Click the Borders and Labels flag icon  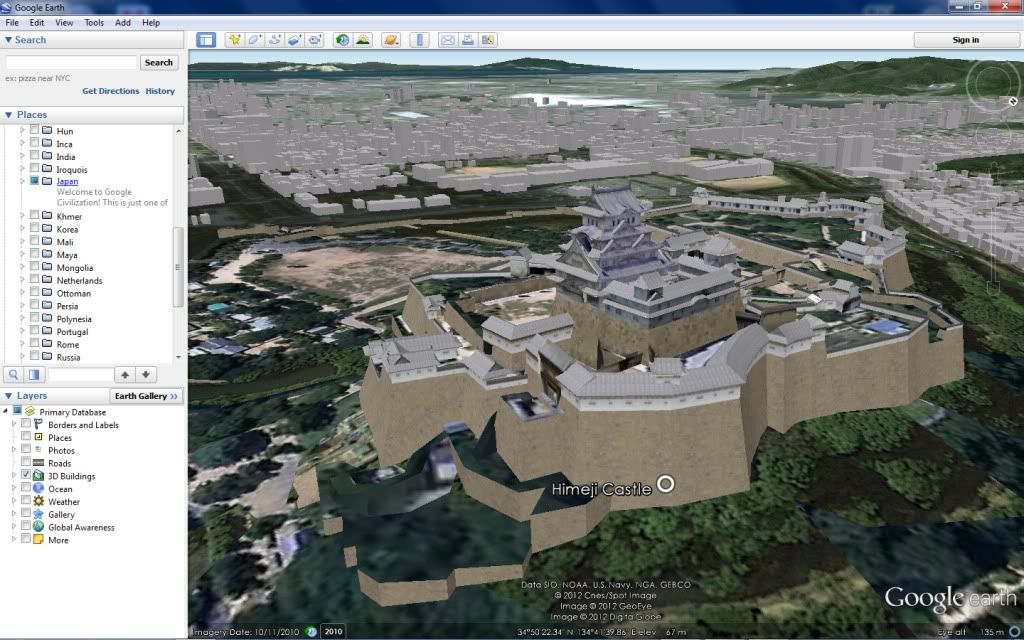coord(39,424)
